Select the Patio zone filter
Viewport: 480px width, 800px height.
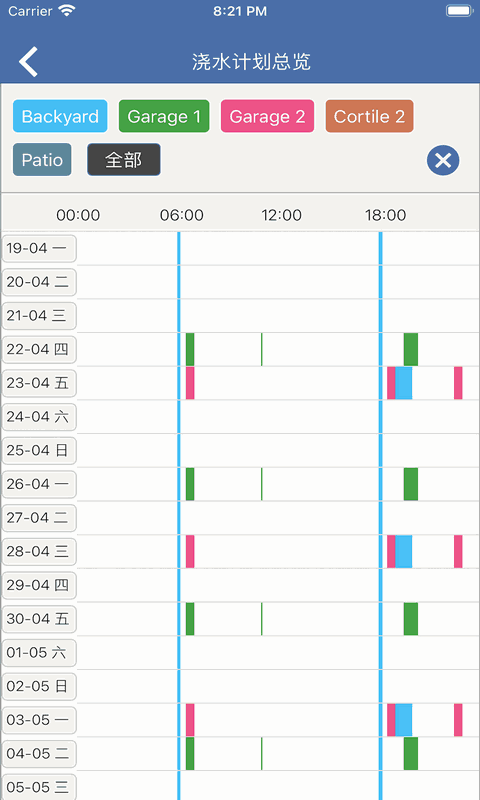click(x=42, y=160)
